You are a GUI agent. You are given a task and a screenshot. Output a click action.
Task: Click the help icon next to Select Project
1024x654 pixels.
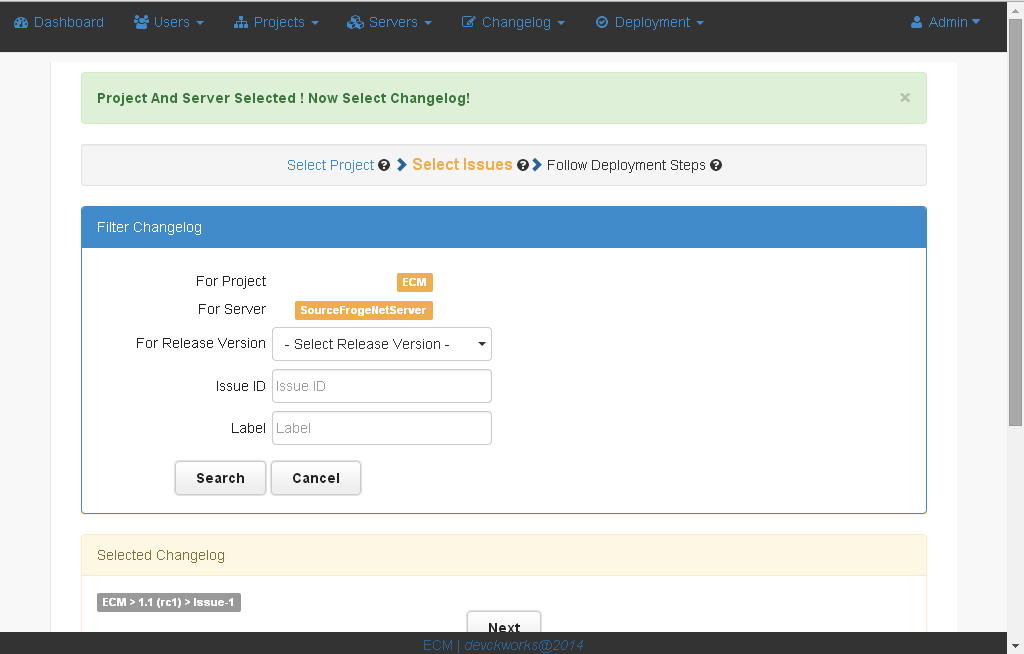pos(385,165)
